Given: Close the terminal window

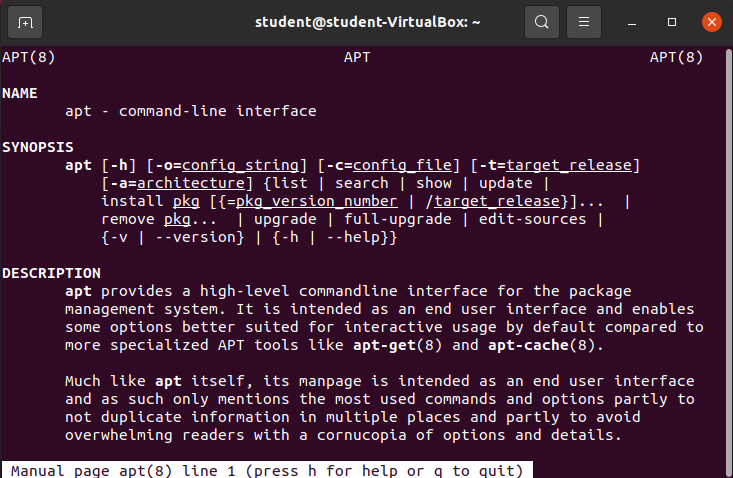Looking at the screenshot, I should [711, 21].
